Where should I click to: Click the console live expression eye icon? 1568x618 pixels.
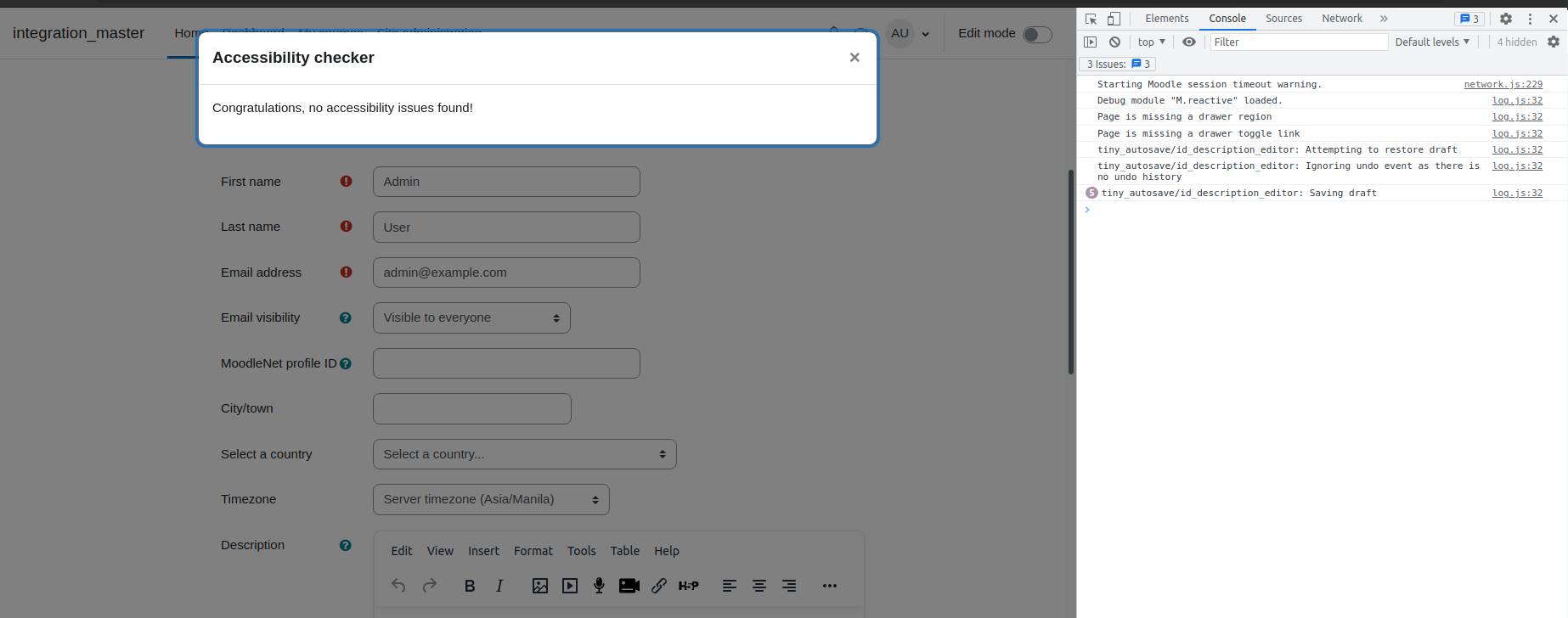tap(1189, 42)
